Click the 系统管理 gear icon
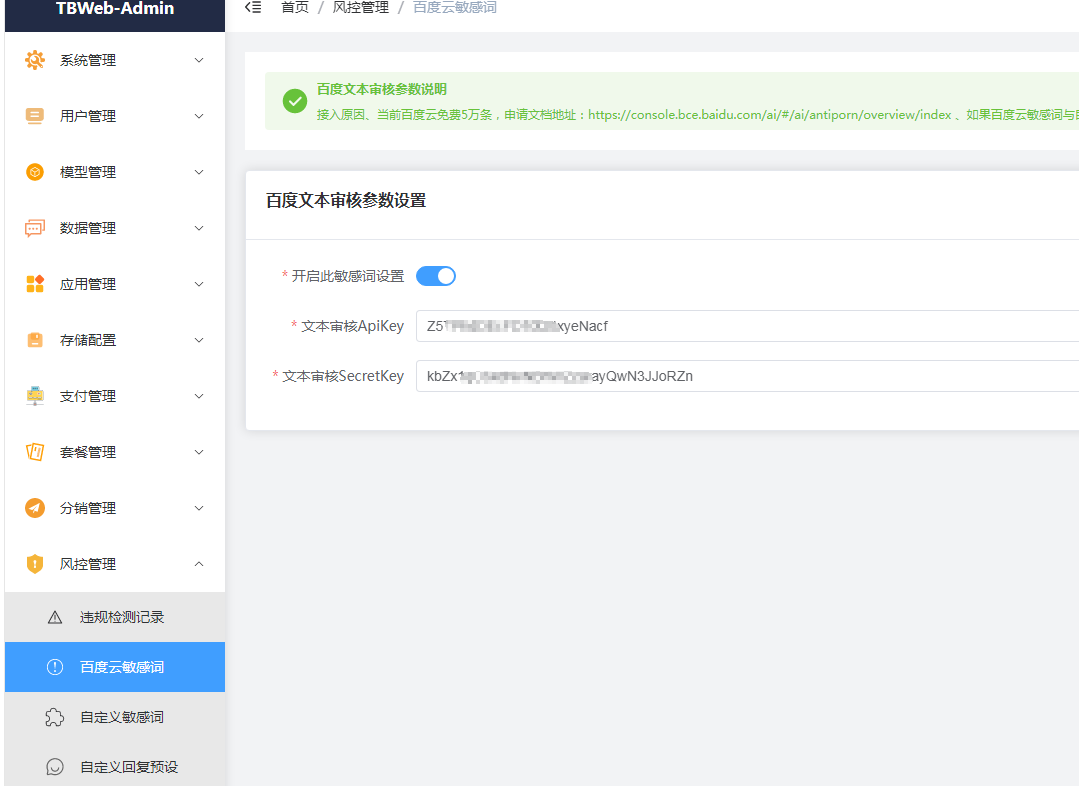Viewport: 1079px width, 786px height. (x=35, y=60)
